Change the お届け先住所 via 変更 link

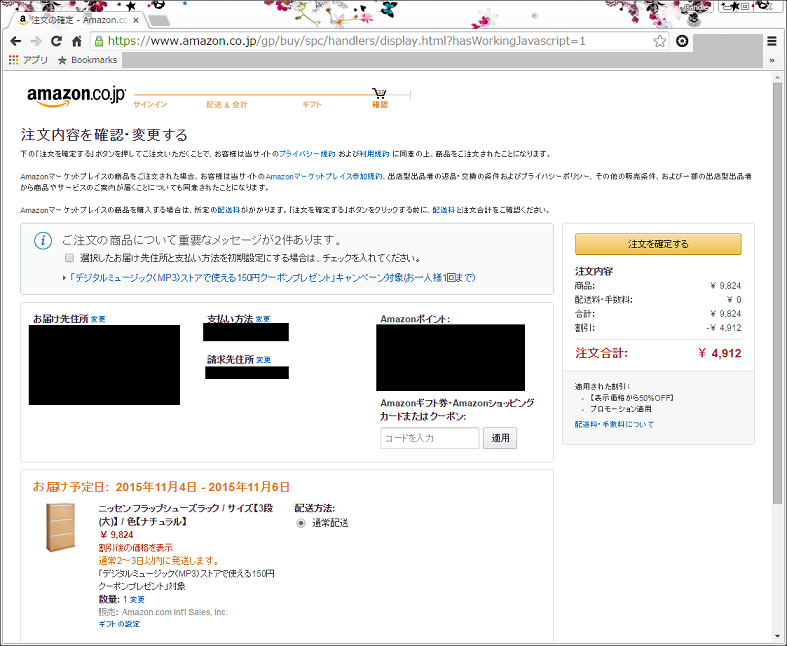point(98,319)
